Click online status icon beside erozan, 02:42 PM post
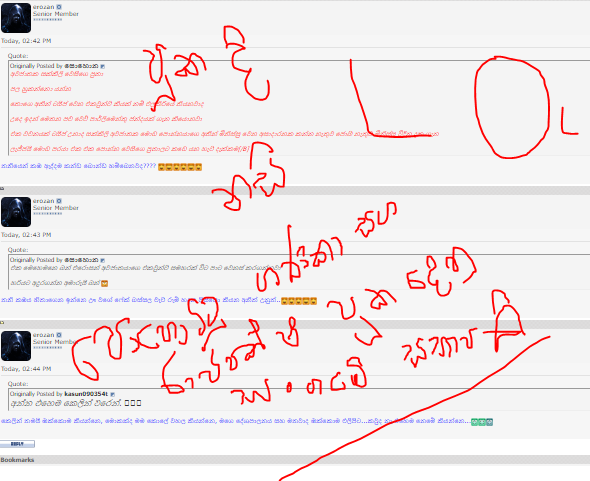The width and height of the screenshot is (590, 481). pos(59,7)
